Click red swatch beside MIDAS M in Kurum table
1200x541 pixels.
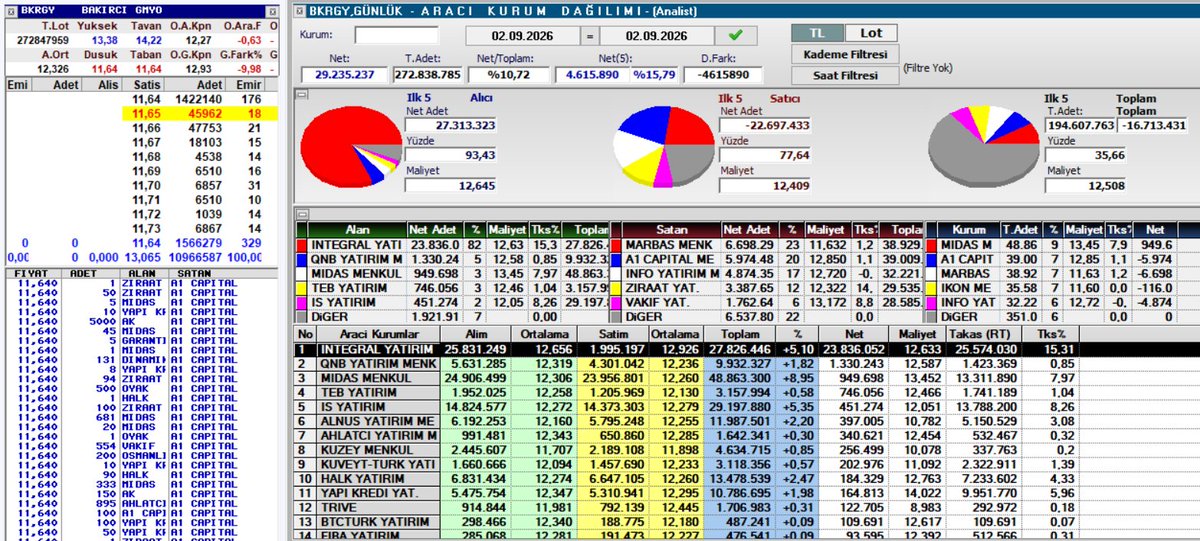931,244
